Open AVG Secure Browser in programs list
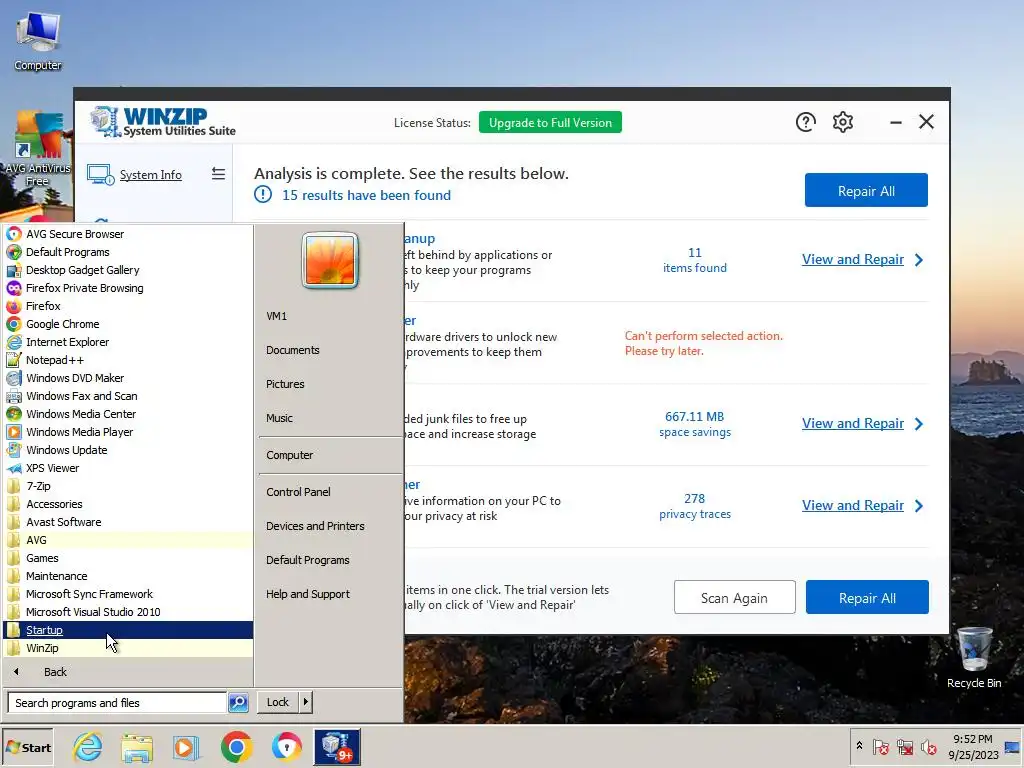Screen dimensions: 1024x768 click(128, 234)
